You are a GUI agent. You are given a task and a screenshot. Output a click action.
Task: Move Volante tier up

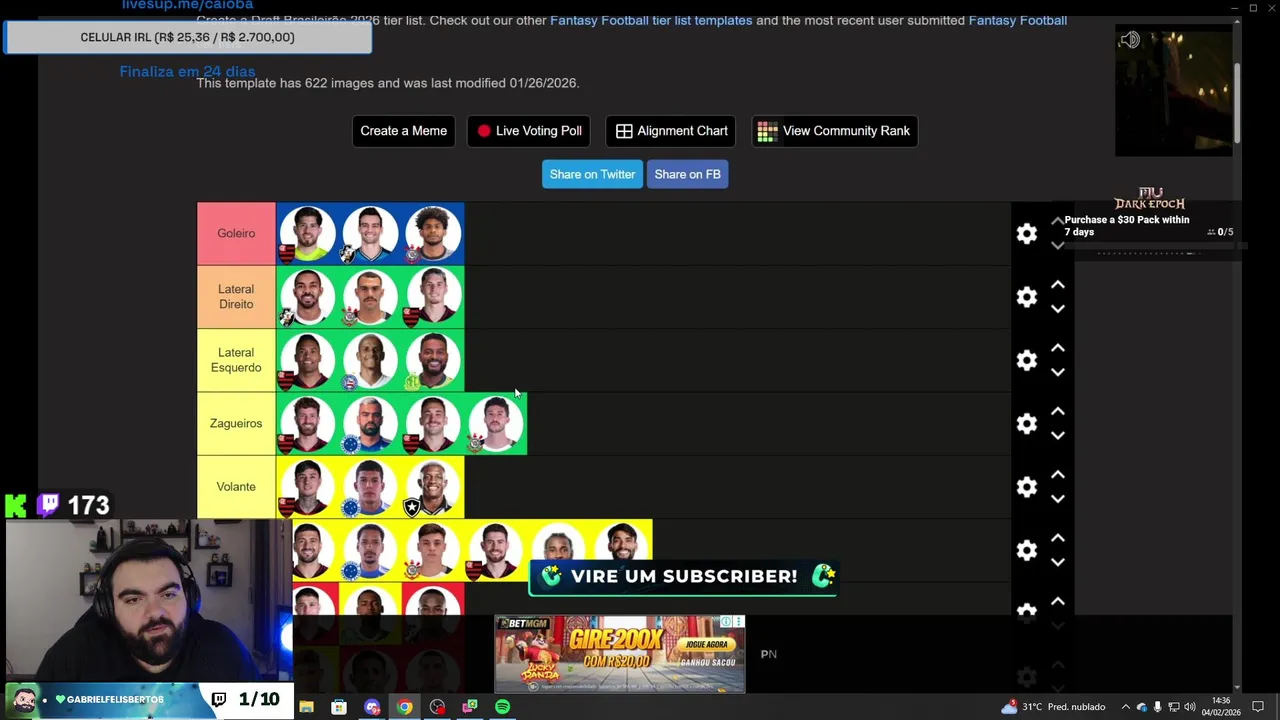coord(1058,475)
